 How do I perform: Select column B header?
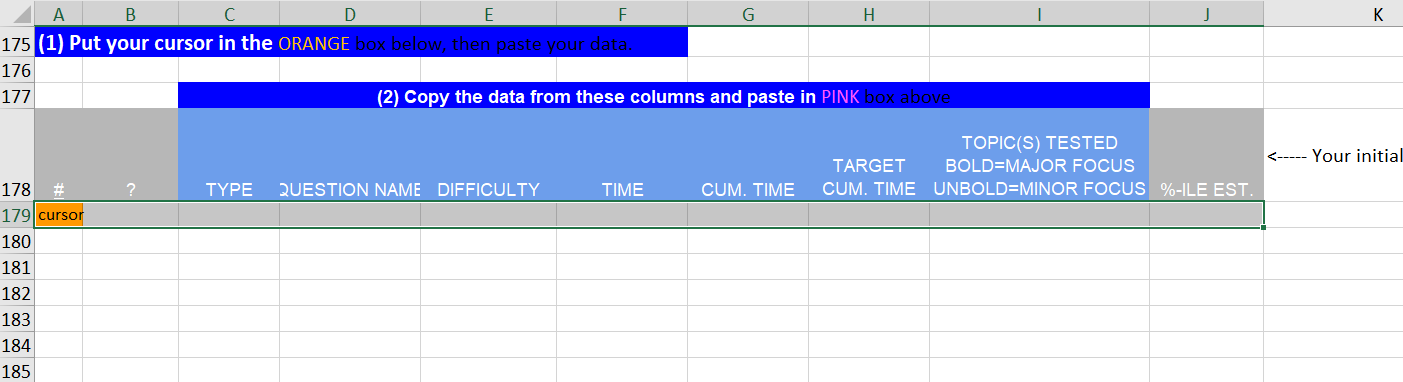(x=131, y=14)
